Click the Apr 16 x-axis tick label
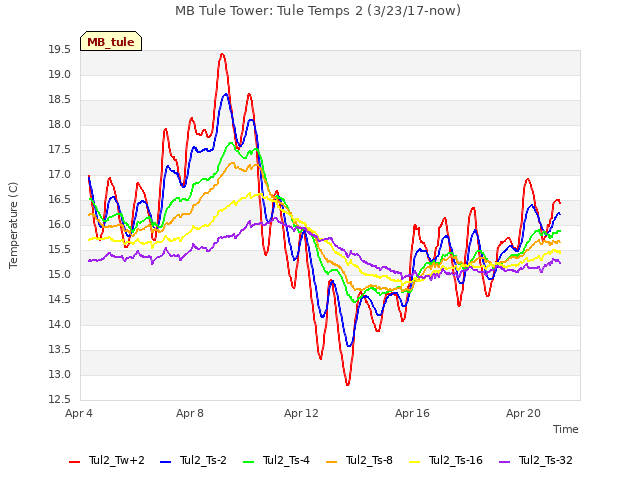 (x=412, y=413)
